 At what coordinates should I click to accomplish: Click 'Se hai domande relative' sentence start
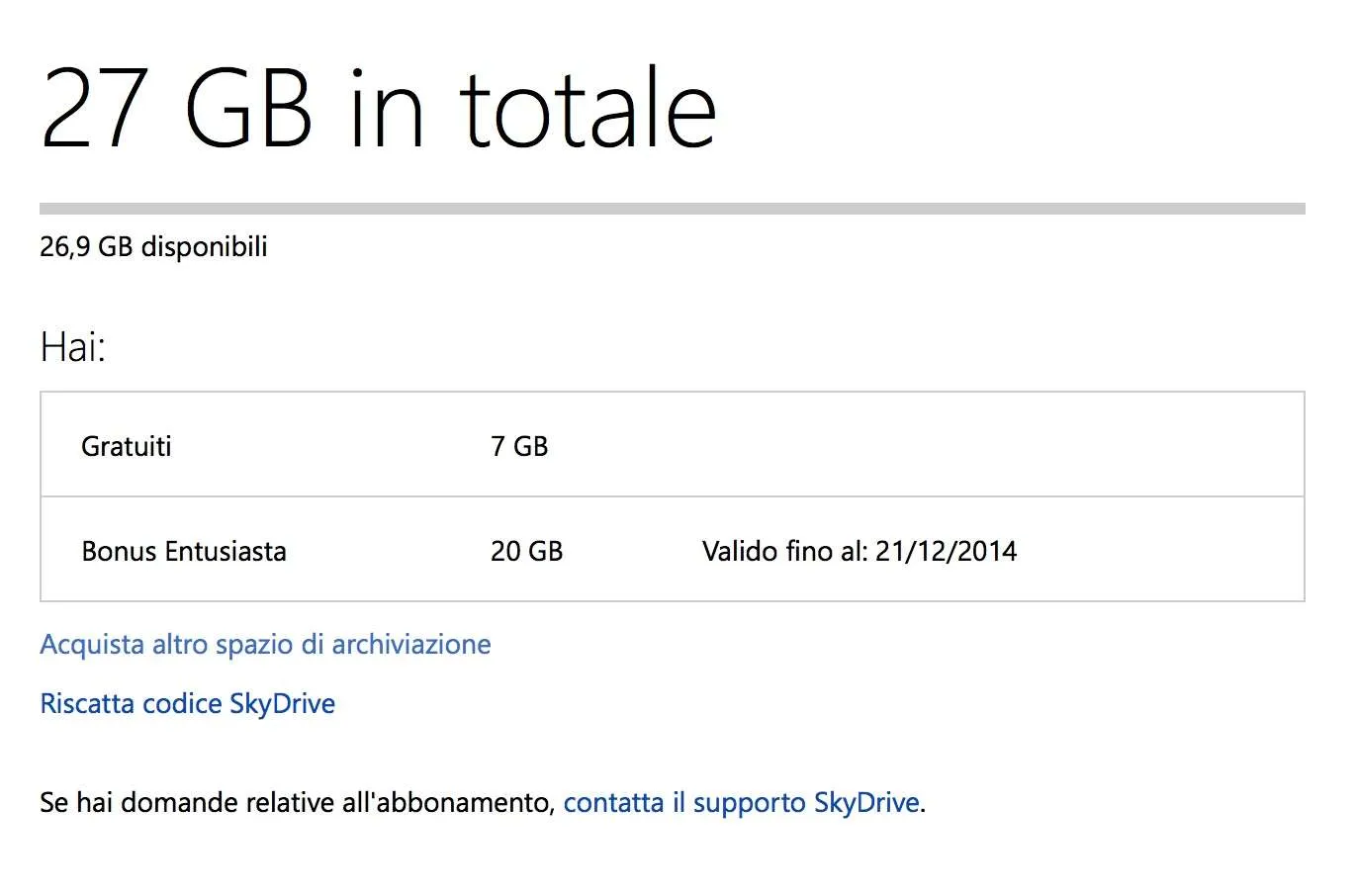click(188, 802)
